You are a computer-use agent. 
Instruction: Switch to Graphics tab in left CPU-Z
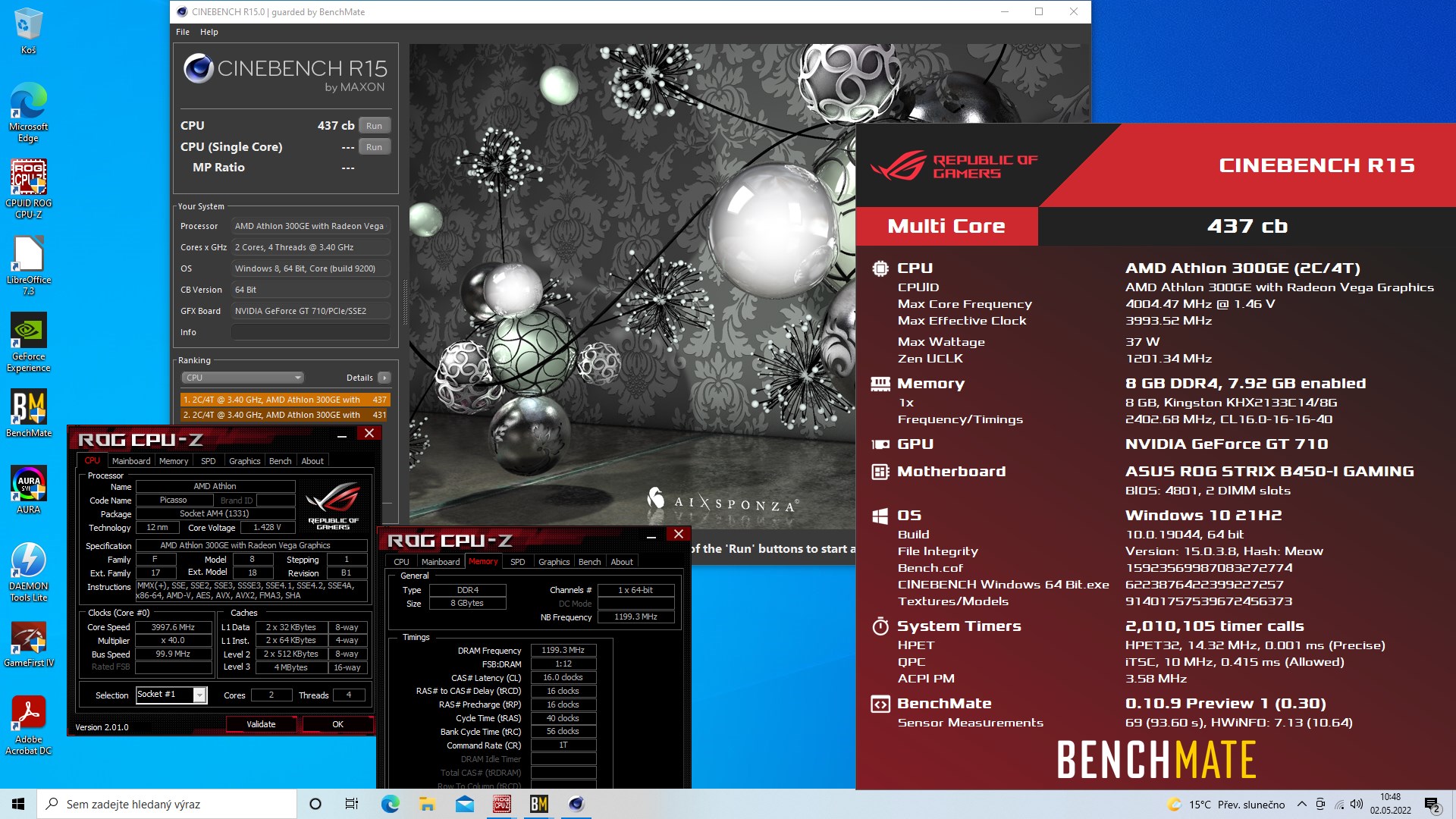pos(245,461)
